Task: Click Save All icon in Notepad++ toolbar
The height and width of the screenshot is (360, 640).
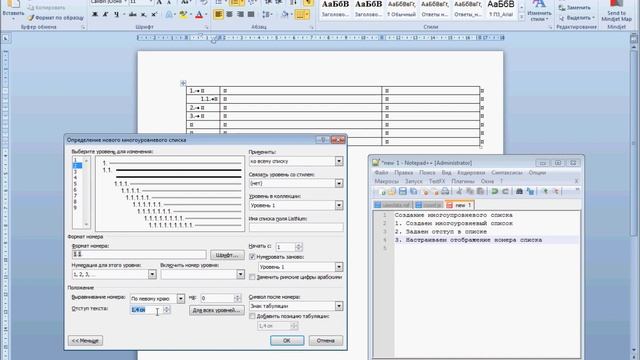Action: (x=413, y=191)
